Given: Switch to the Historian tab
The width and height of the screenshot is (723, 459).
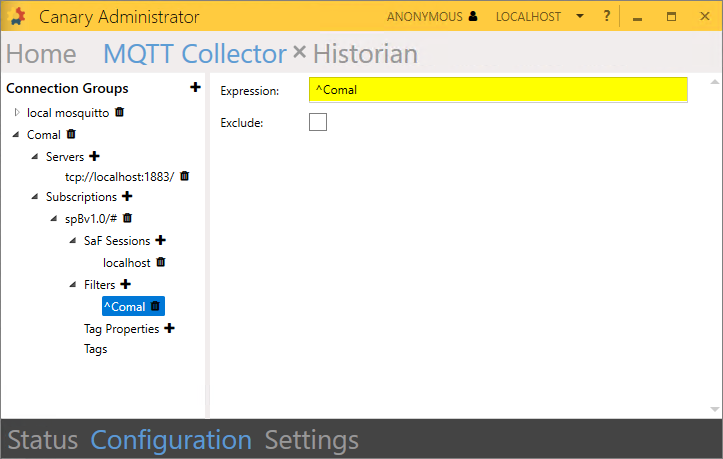Looking at the screenshot, I should point(365,54).
